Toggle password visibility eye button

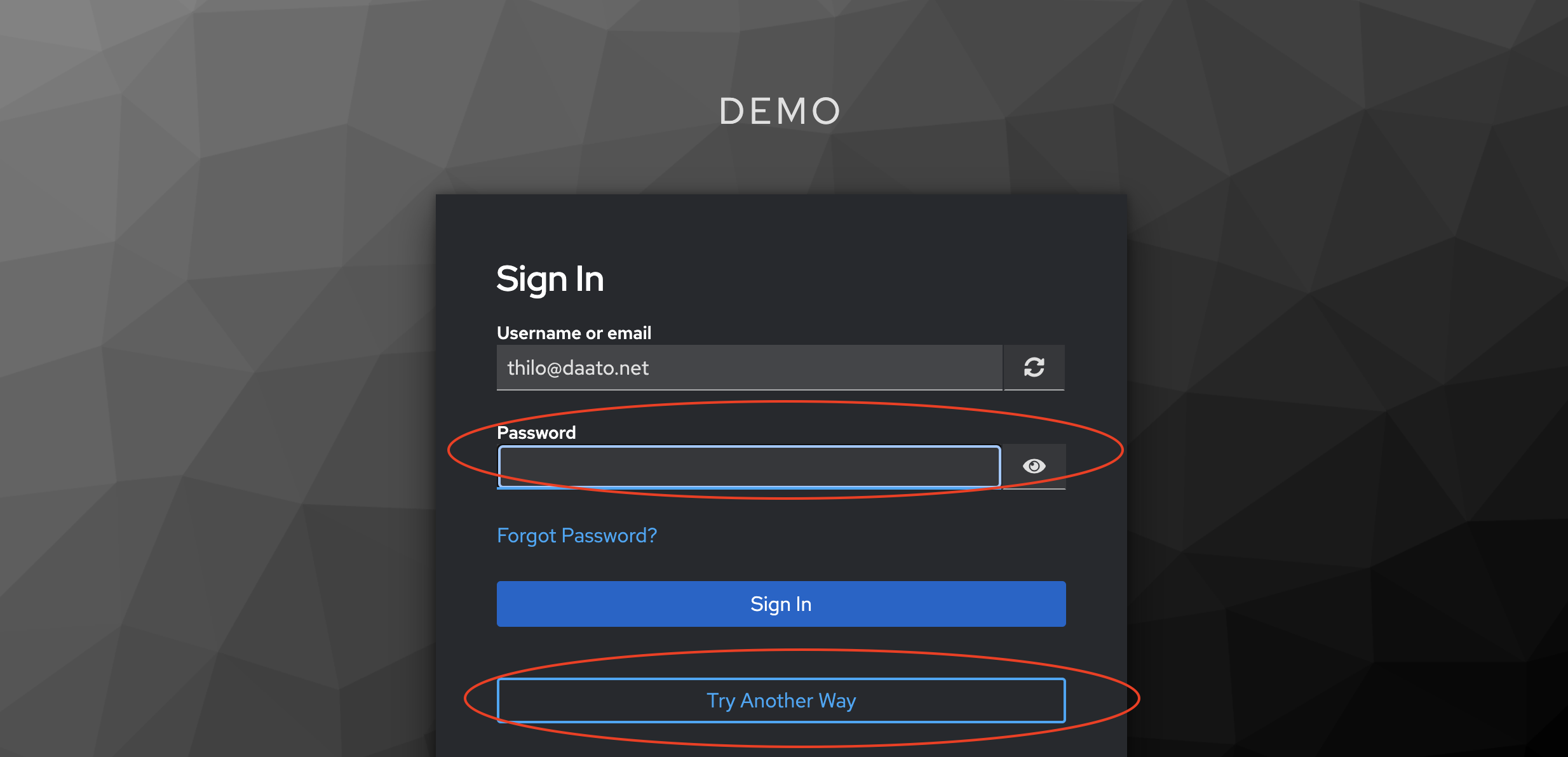[x=1034, y=466]
